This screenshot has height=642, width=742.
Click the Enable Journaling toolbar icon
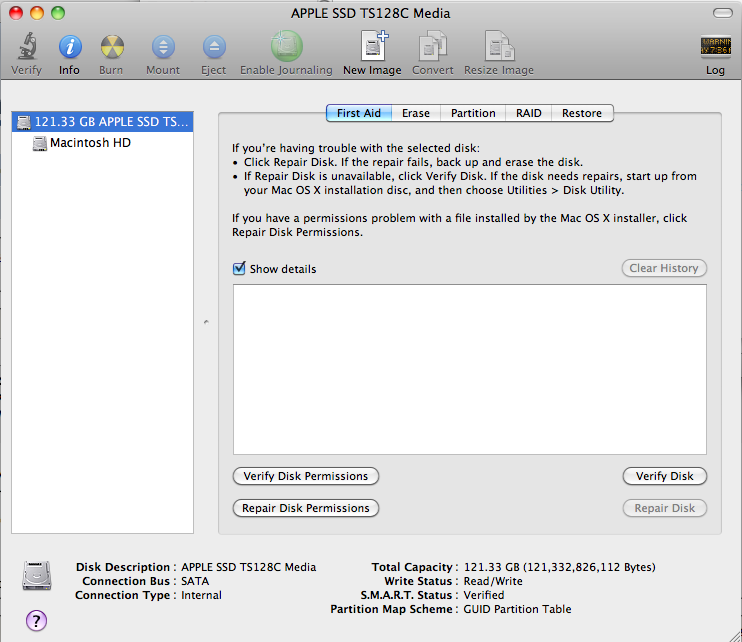point(286,46)
